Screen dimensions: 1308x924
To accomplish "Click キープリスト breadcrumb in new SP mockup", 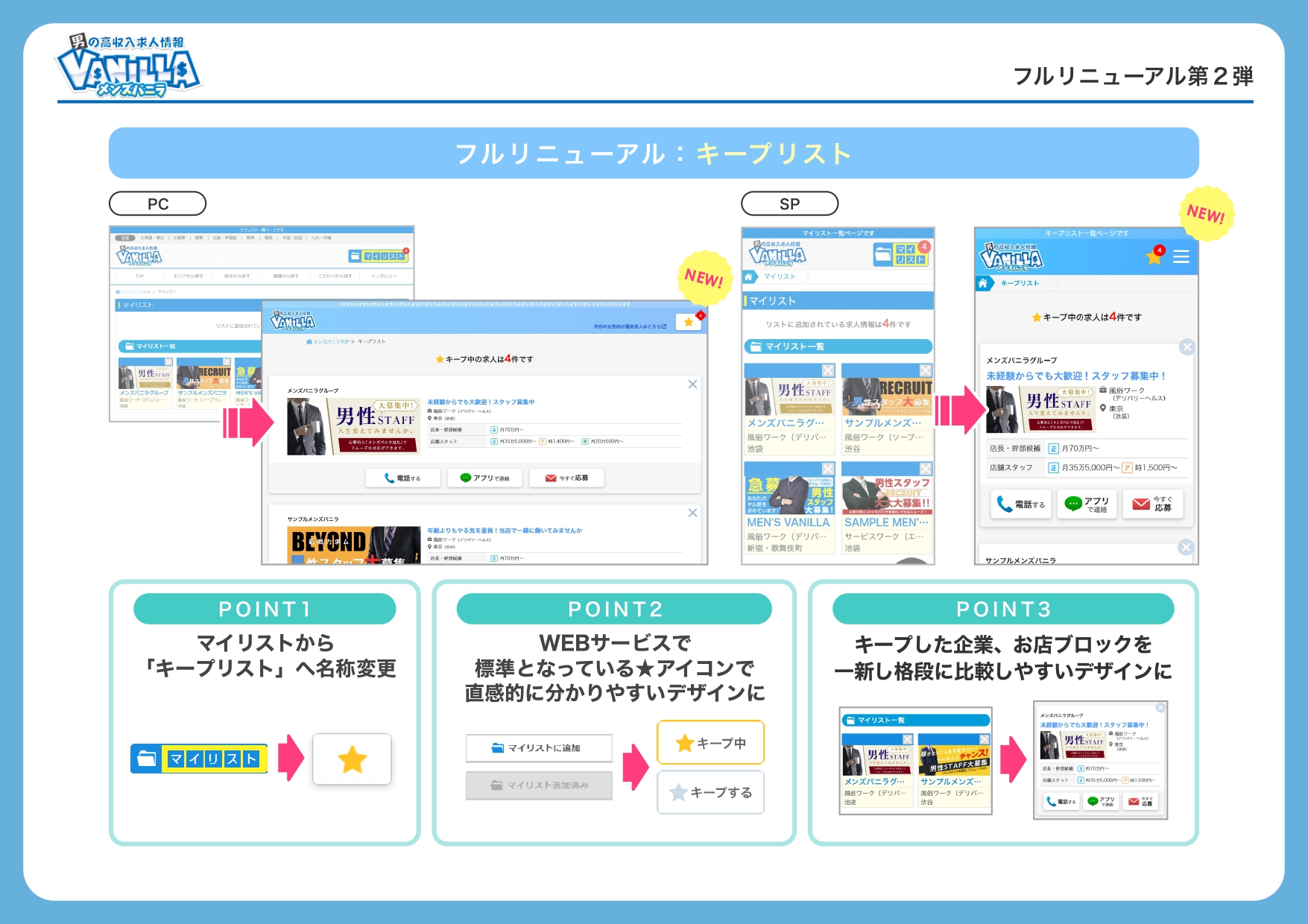I will pos(1020,283).
